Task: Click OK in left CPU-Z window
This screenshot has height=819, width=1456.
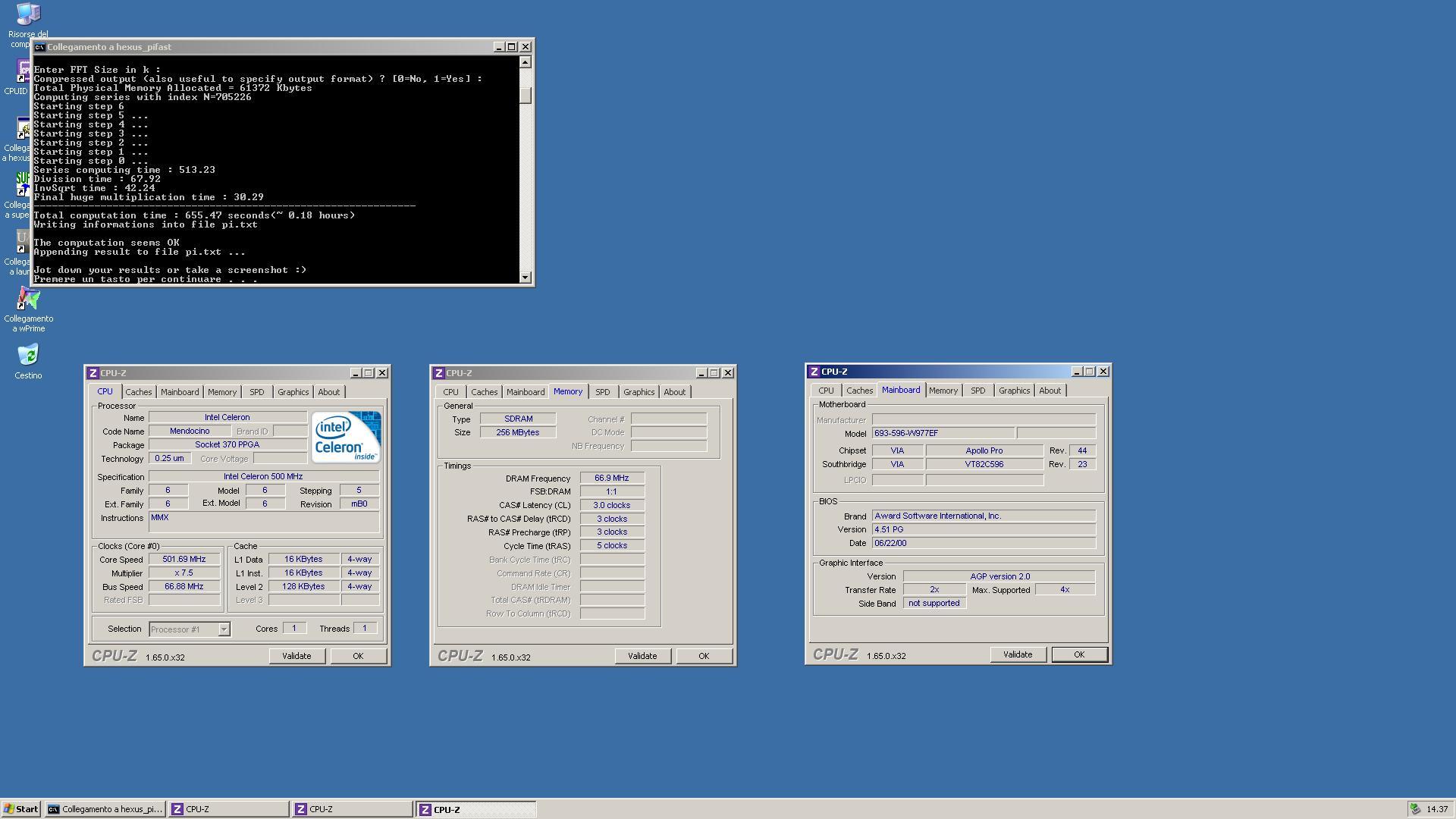Action: (358, 656)
